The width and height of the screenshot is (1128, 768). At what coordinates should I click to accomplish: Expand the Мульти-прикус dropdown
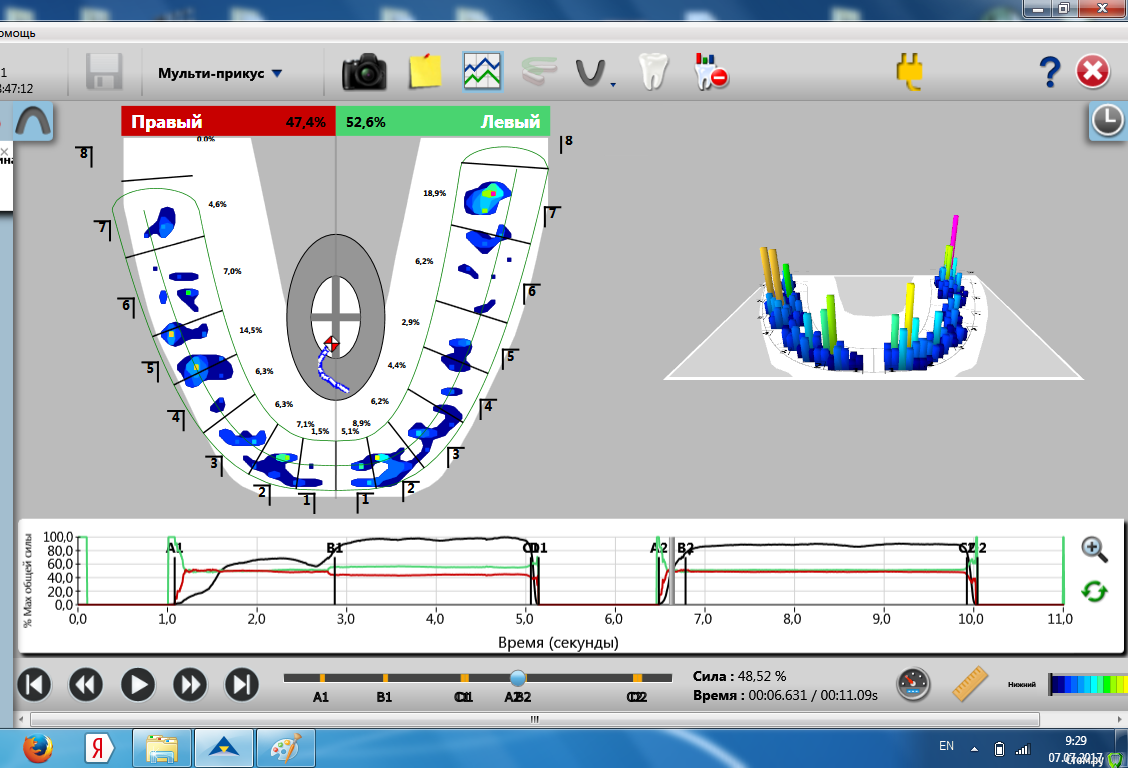coord(277,73)
